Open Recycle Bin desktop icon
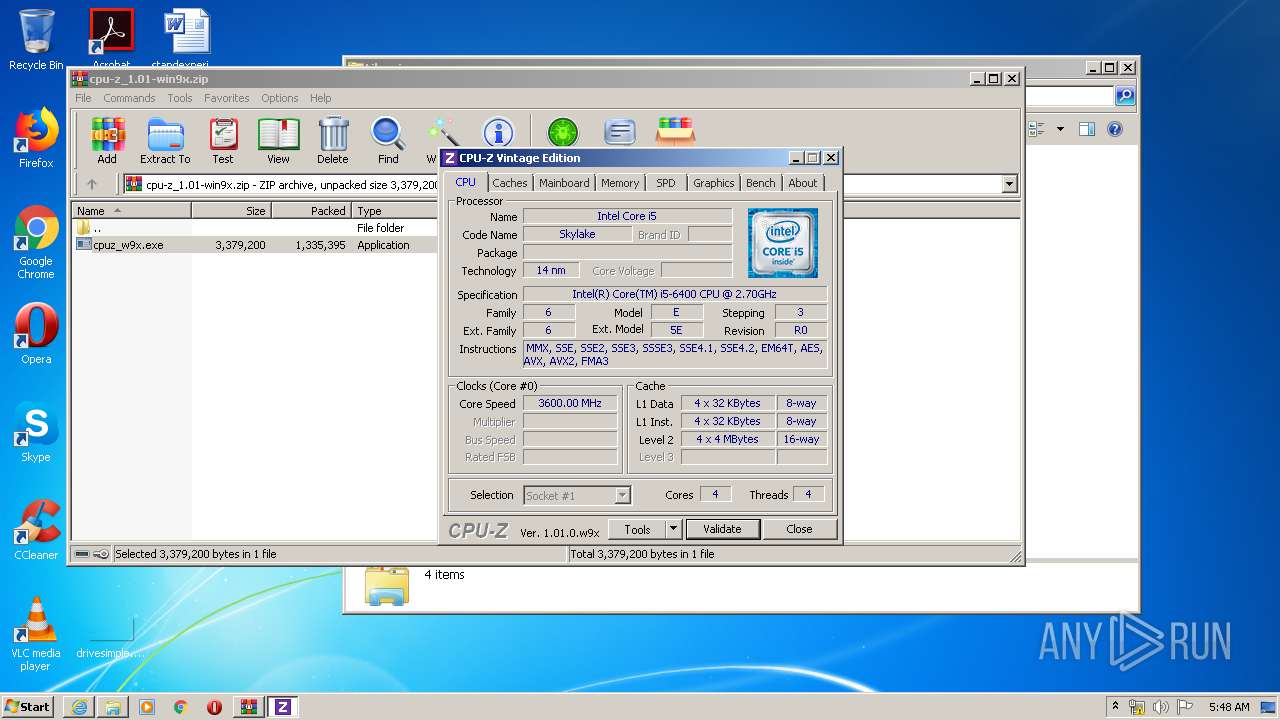 36,40
